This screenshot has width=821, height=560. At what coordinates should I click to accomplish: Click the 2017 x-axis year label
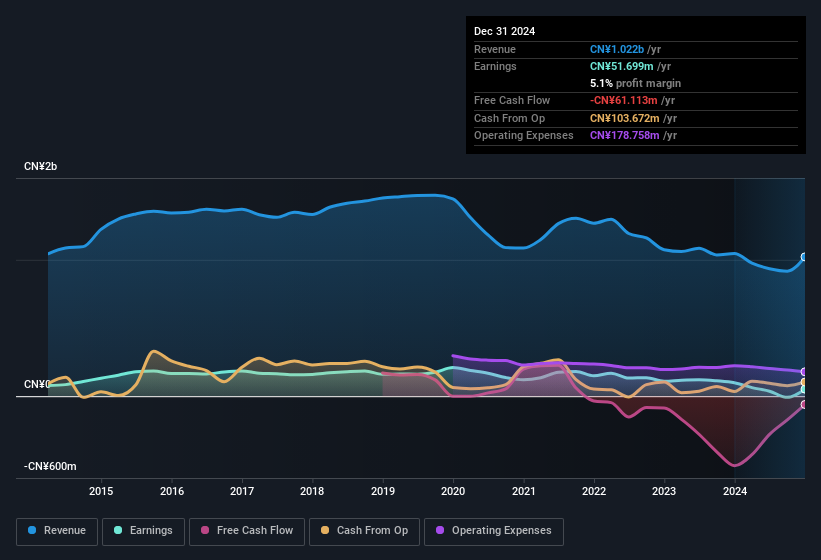click(242, 491)
